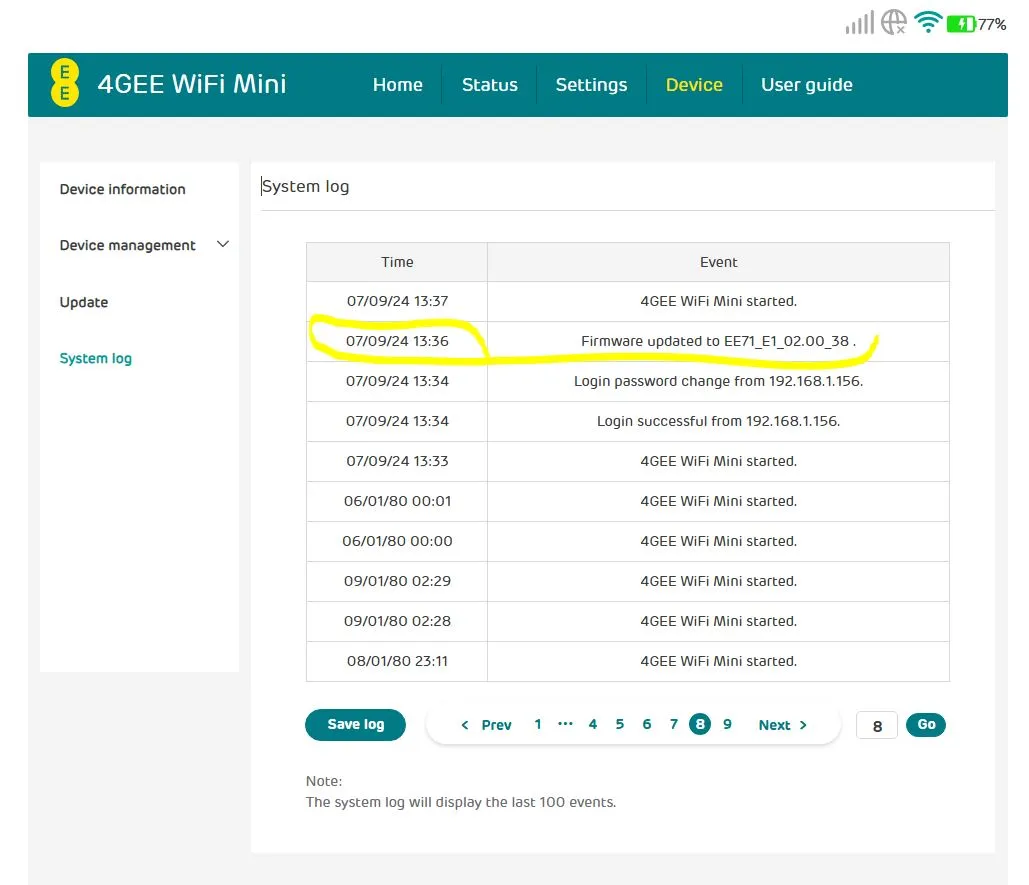Collapse the Device management chevron

click(x=220, y=244)
